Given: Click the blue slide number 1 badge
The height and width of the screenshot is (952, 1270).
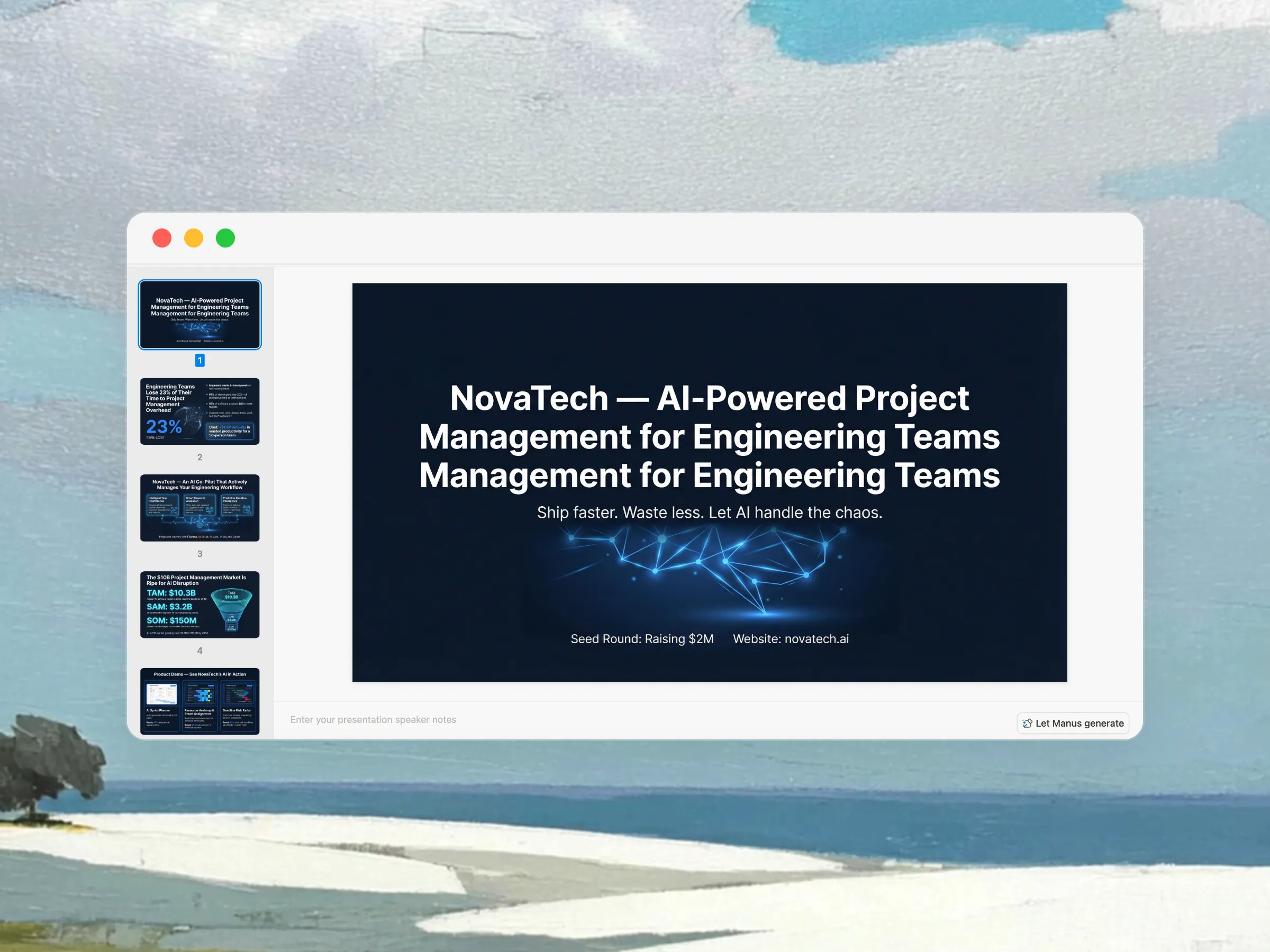Looking at the screenshot, I should click(x=200, y=360).
